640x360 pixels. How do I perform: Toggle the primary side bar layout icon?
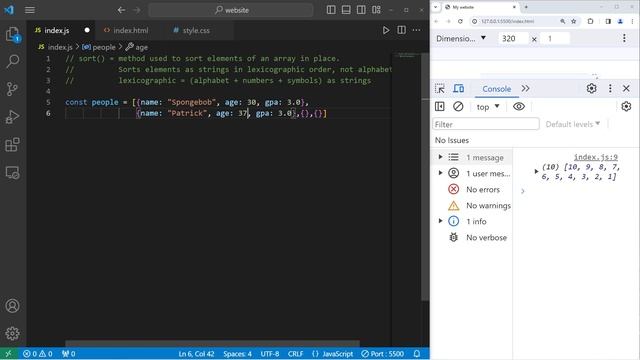click(331, 10)
